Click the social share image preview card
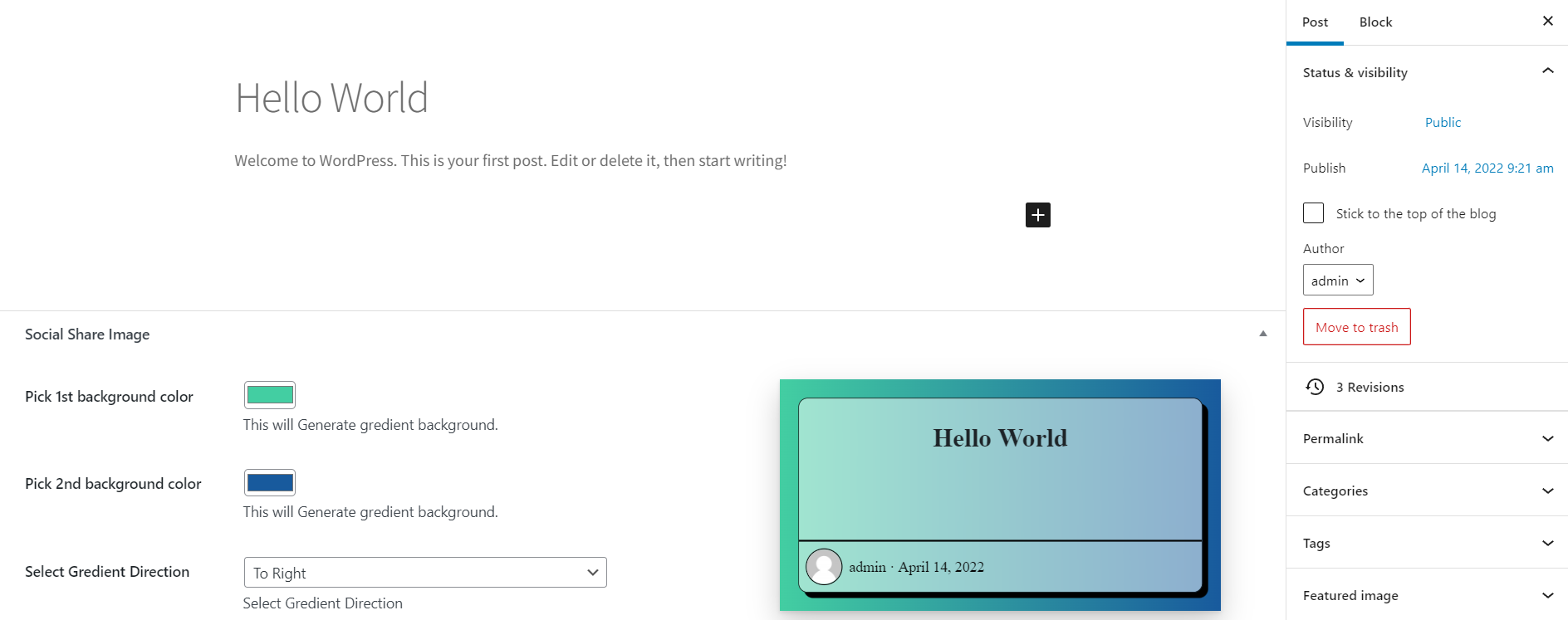This screenshot has width=1568, height=620. [1000, 495]
